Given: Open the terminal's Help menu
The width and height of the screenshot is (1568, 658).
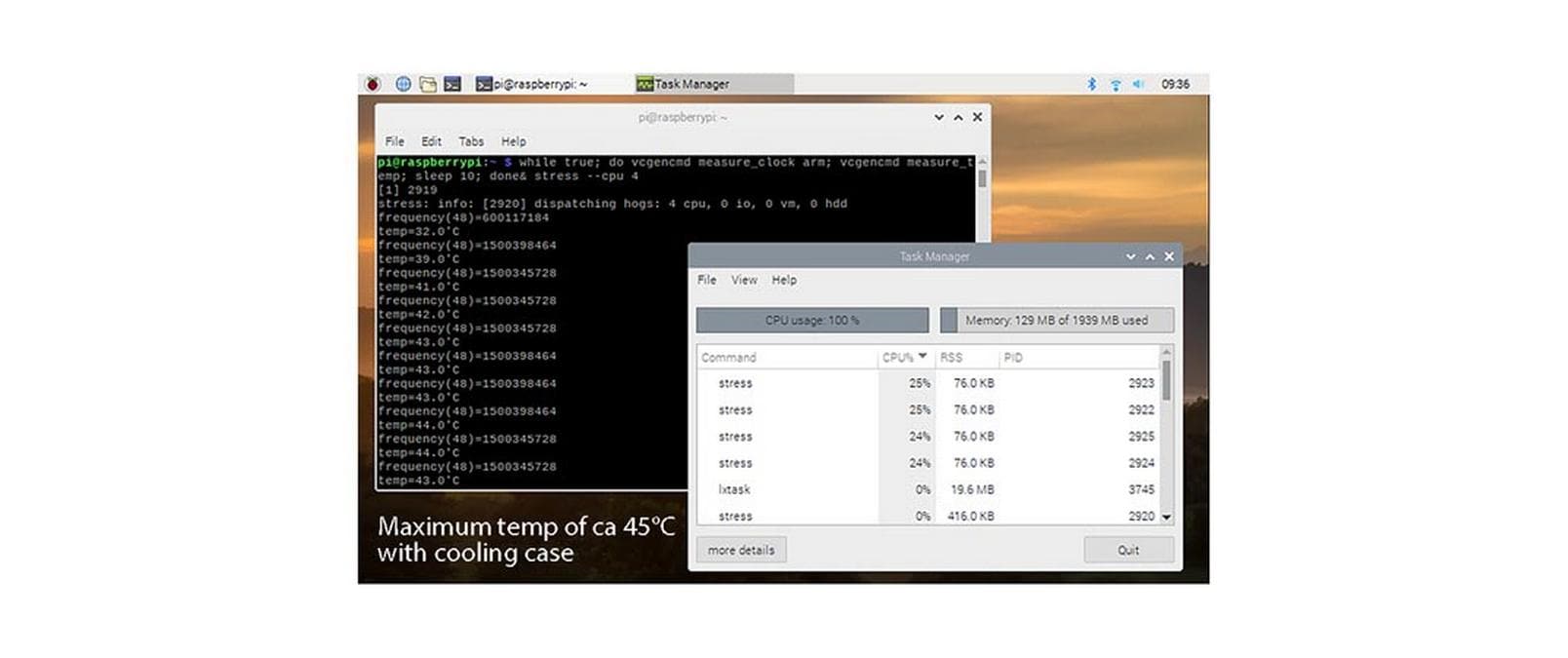Looking at the screenshot, I should coord(514,141).
